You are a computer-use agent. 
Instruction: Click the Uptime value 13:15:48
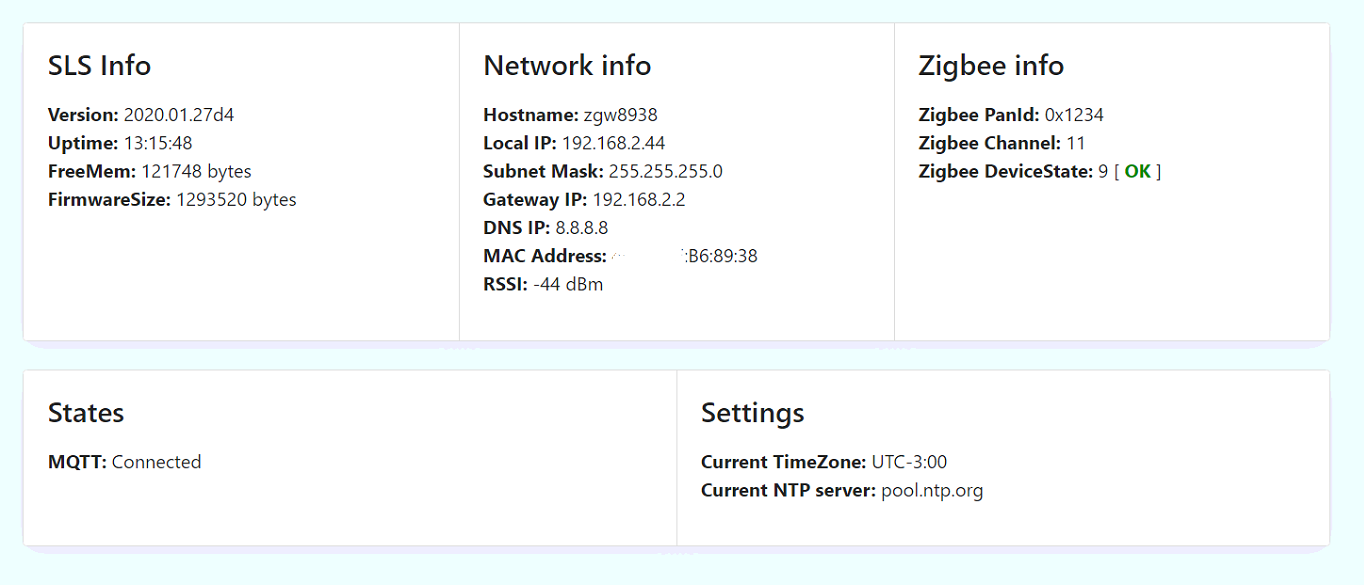click(x=158, y=143)
